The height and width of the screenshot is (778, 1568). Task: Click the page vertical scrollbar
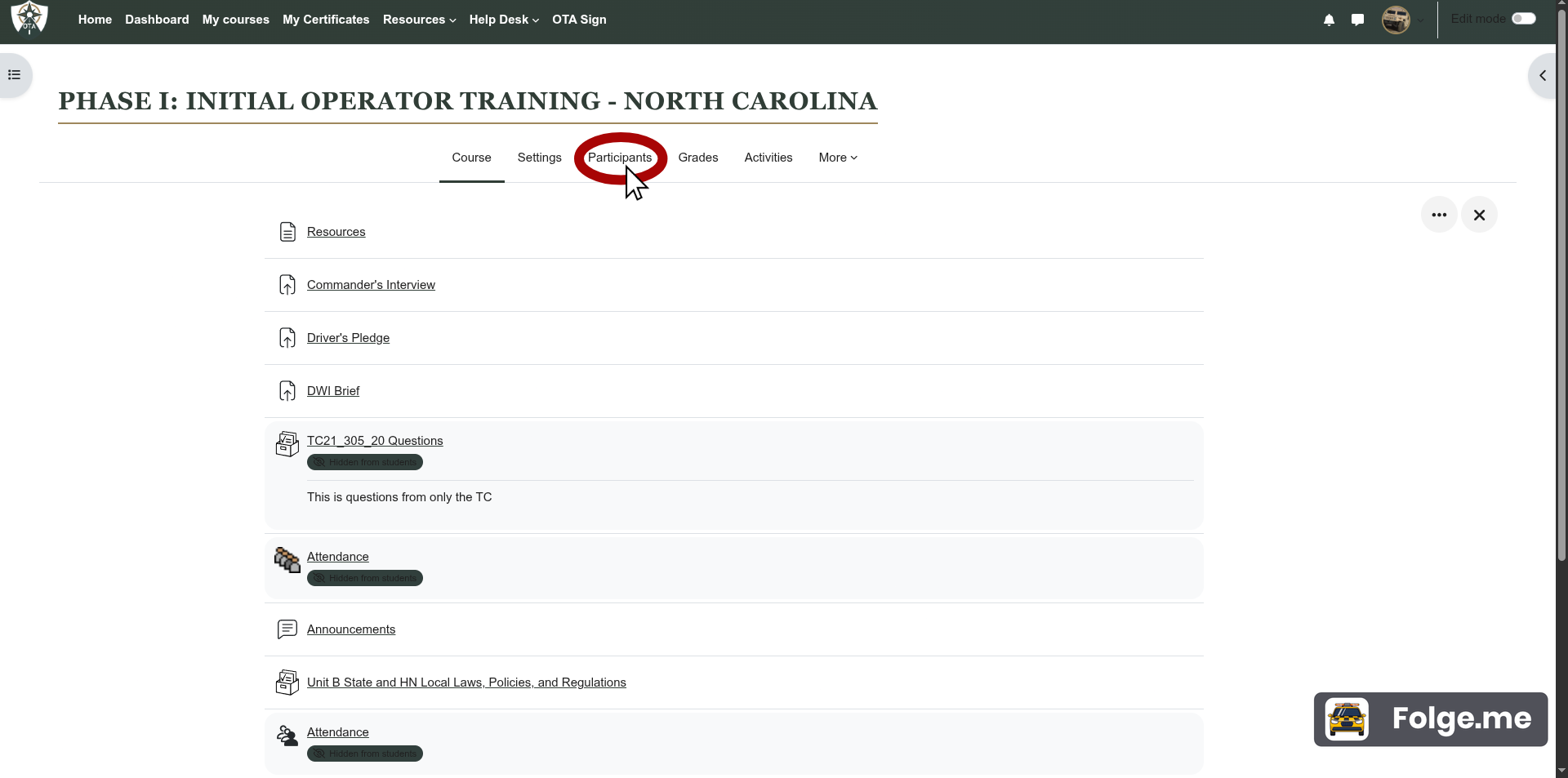pyautogui.click(x=1561, y=327)
